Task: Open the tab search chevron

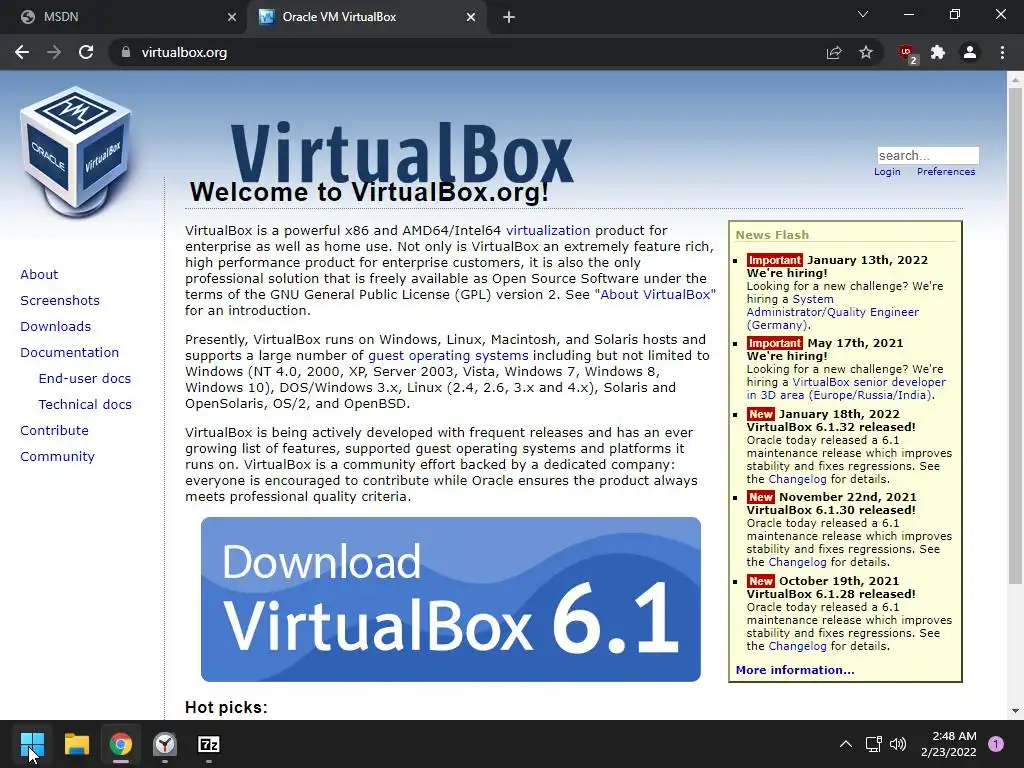Action: pos(863,14)
